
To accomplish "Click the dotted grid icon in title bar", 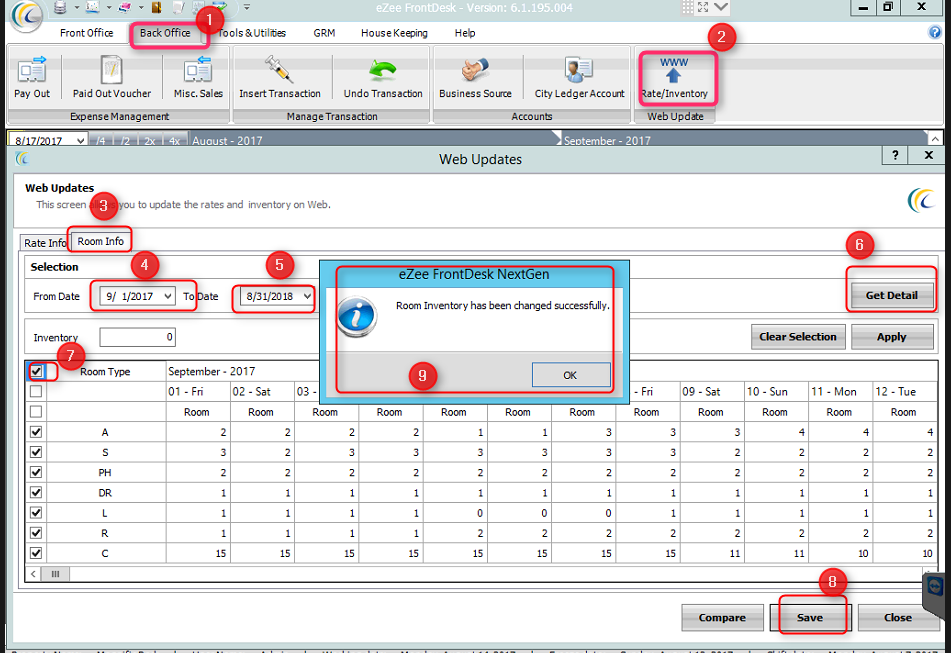I will coord(687,7).
